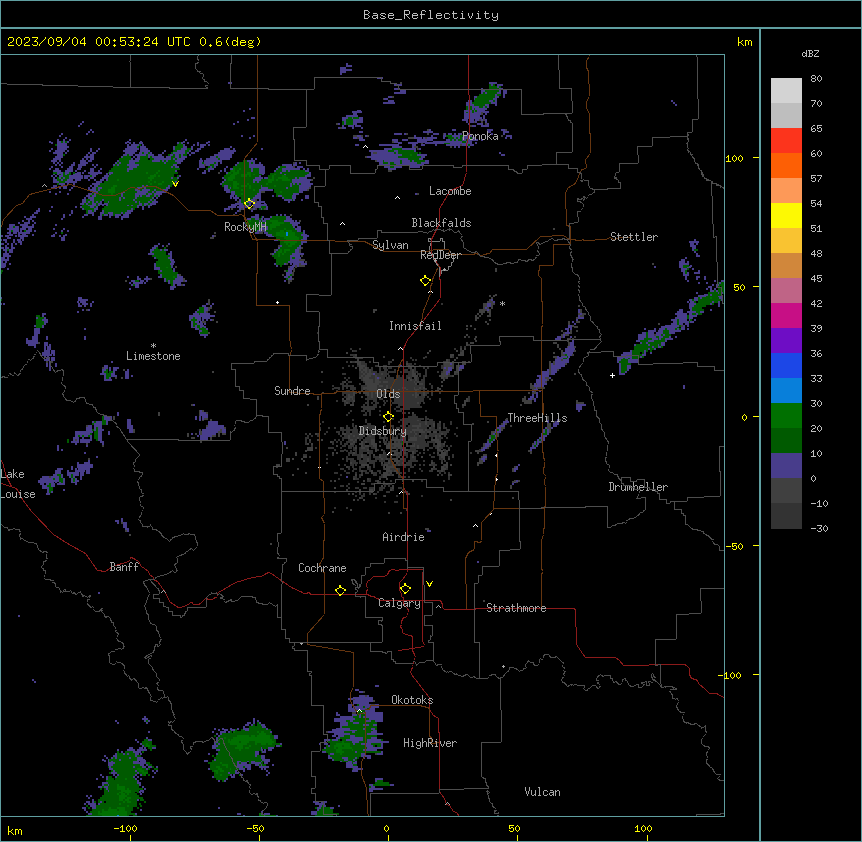Click the yellow diamond marker below Olds
Image resolution: width=862 pixels, height=842 pixels.
point(389,416)
